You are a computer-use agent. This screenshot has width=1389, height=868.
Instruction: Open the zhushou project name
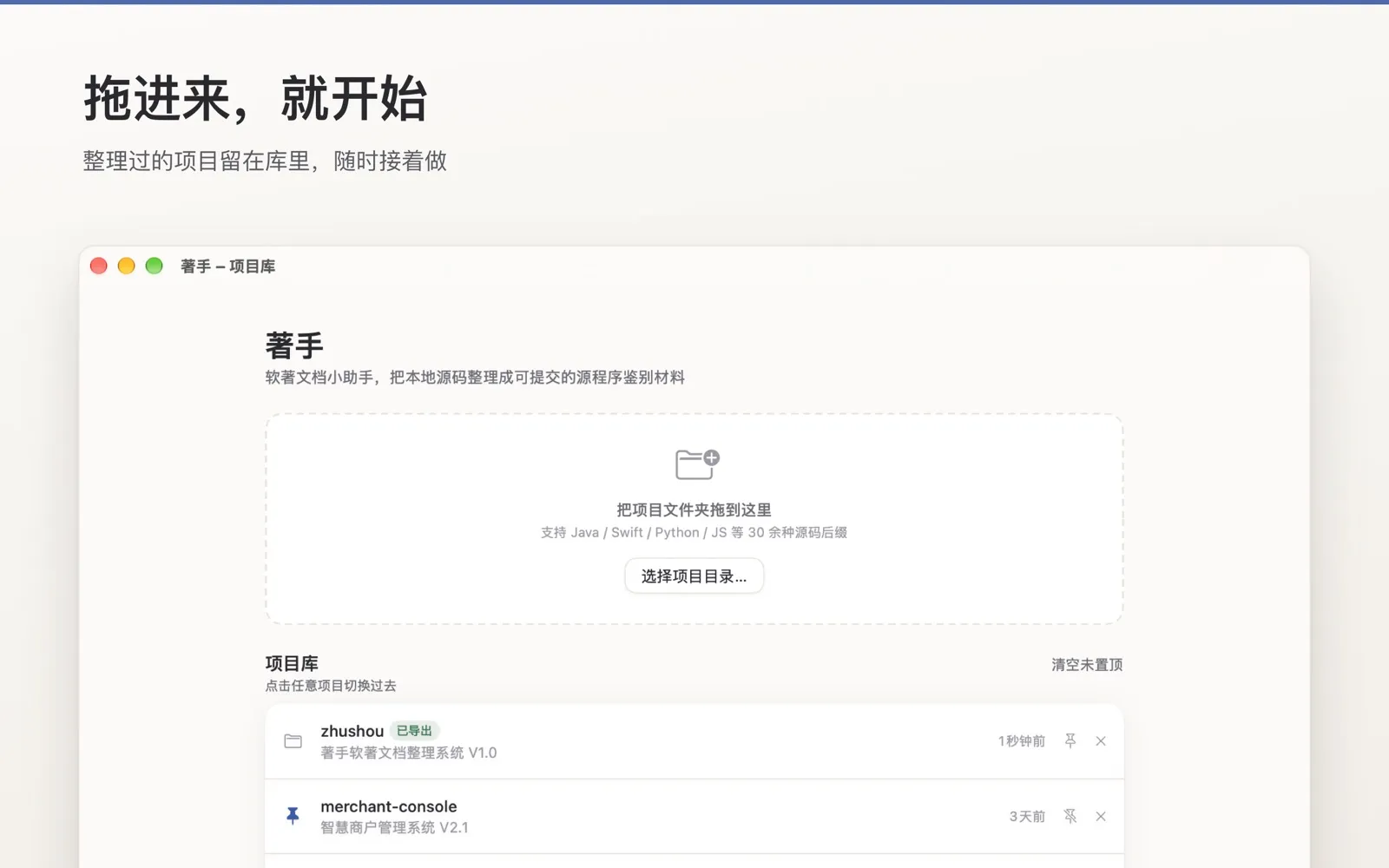(x=352, y=731)
